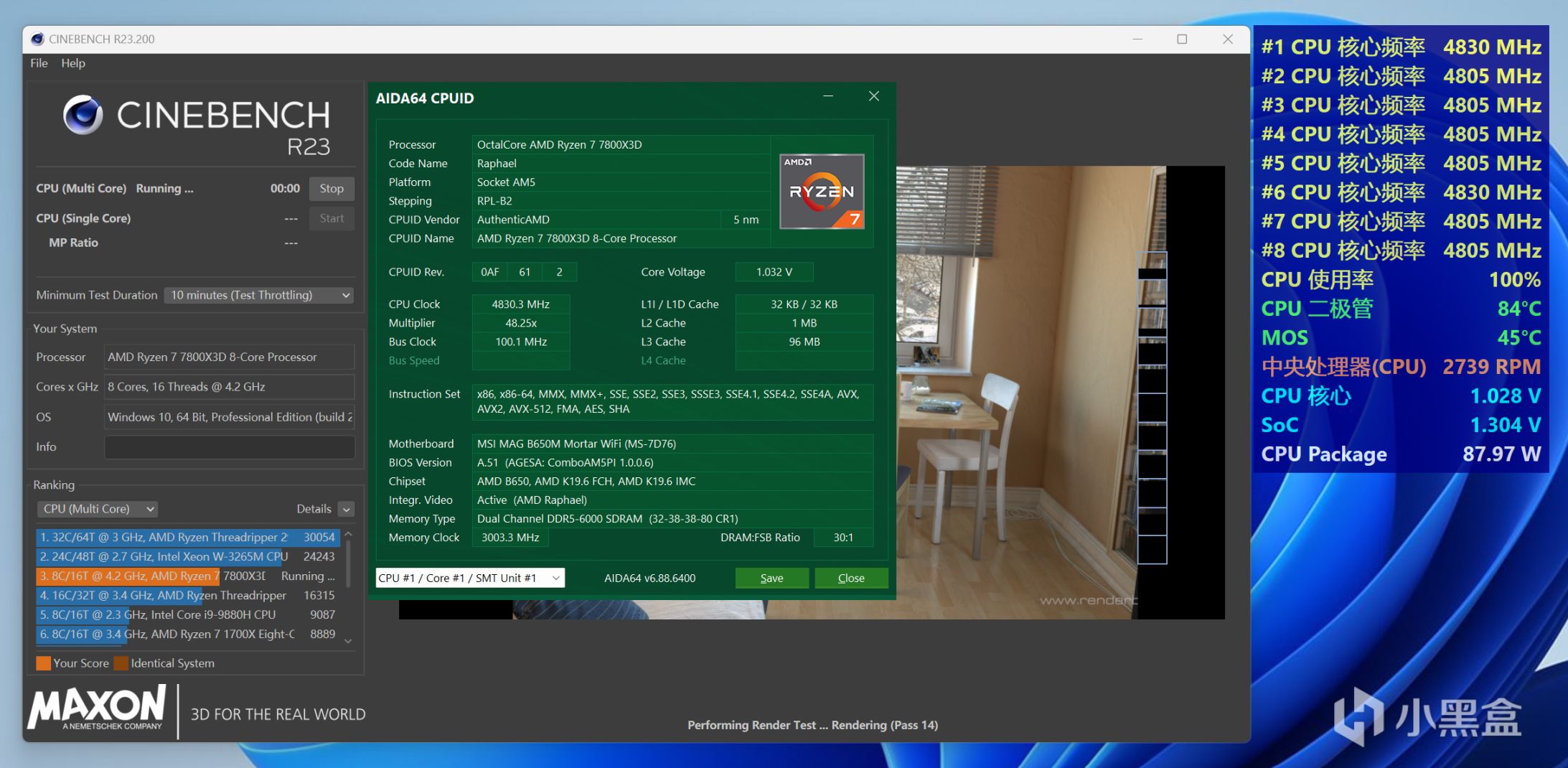The height and width of the screenshot is (768, 1568).
Task: Open the File menu in Cinebench
Action: 39,63
